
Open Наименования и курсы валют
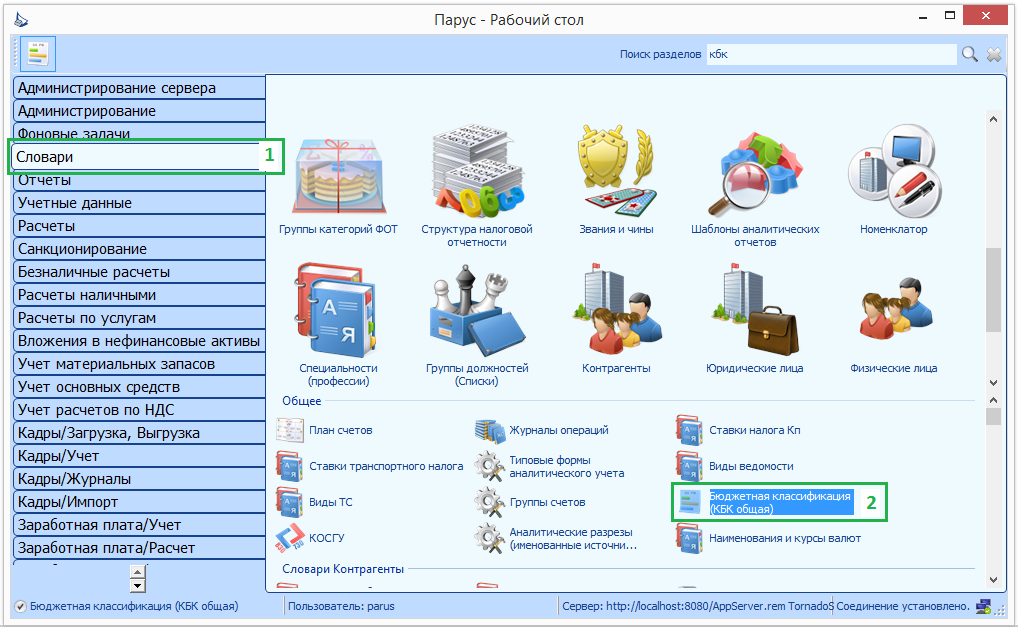(x=769, y=538)
